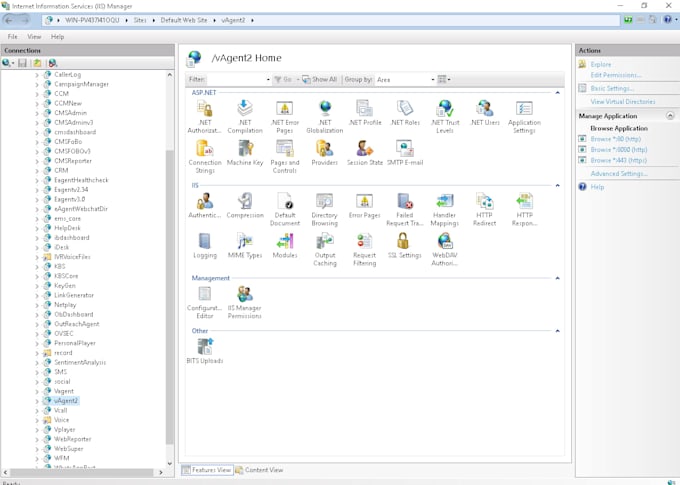Open .NET Authorization Rules feature
Viewport: 680px width, 485px height.
[x=205, y=116]
